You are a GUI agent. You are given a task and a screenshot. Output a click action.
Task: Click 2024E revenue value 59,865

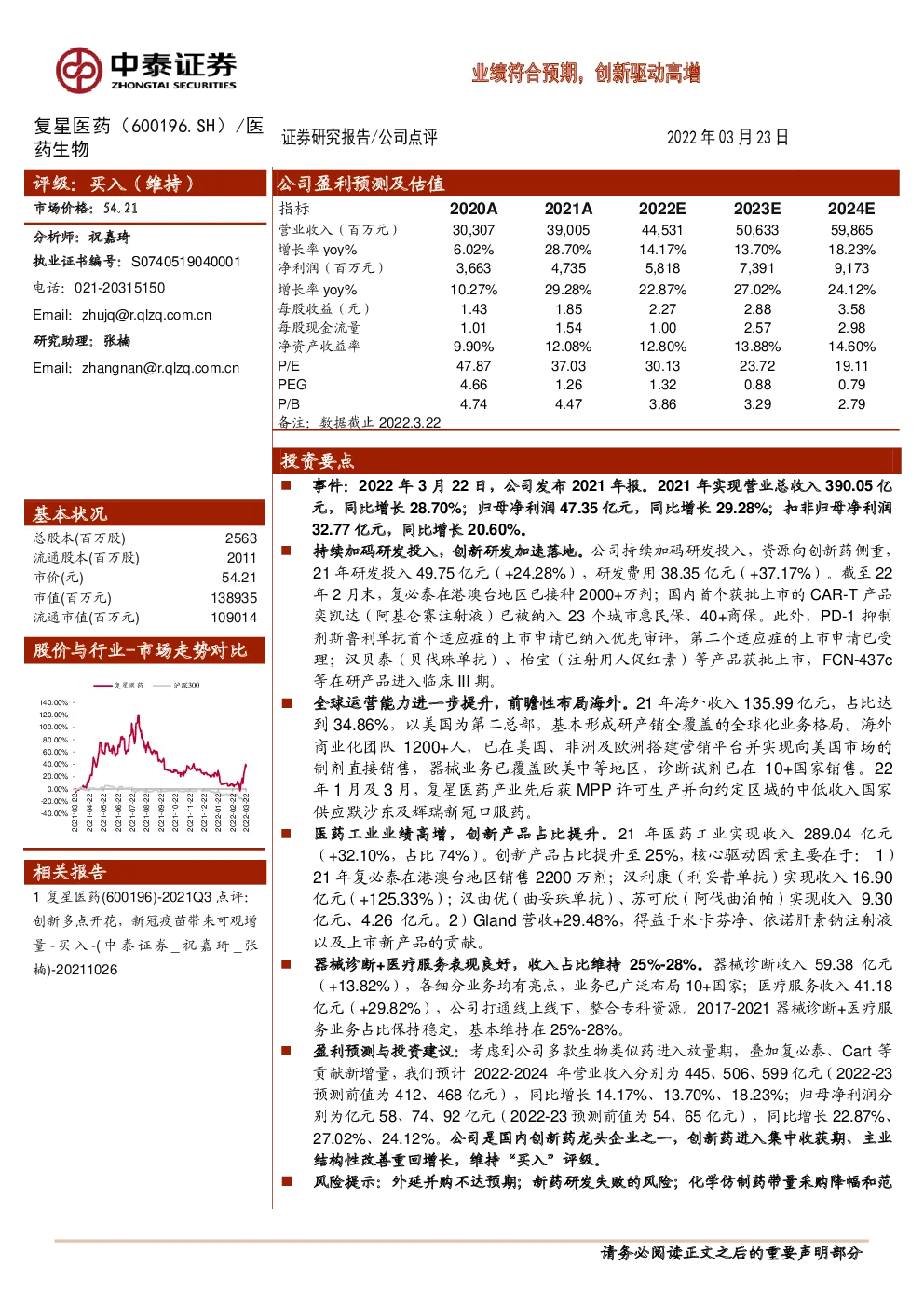pyautogui.click(x=851, y=230)
